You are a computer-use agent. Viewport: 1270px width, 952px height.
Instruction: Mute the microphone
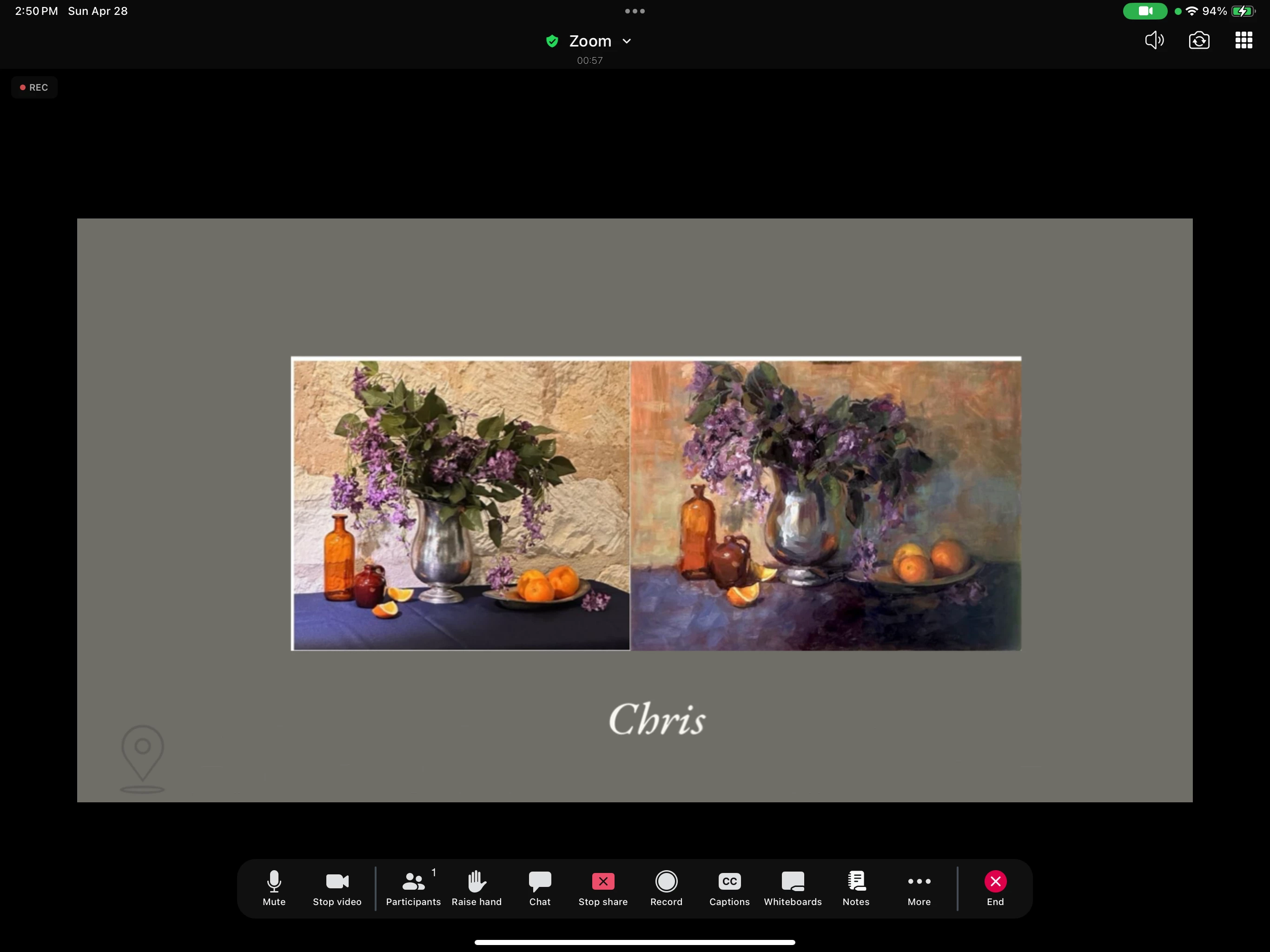coord(274,887)
